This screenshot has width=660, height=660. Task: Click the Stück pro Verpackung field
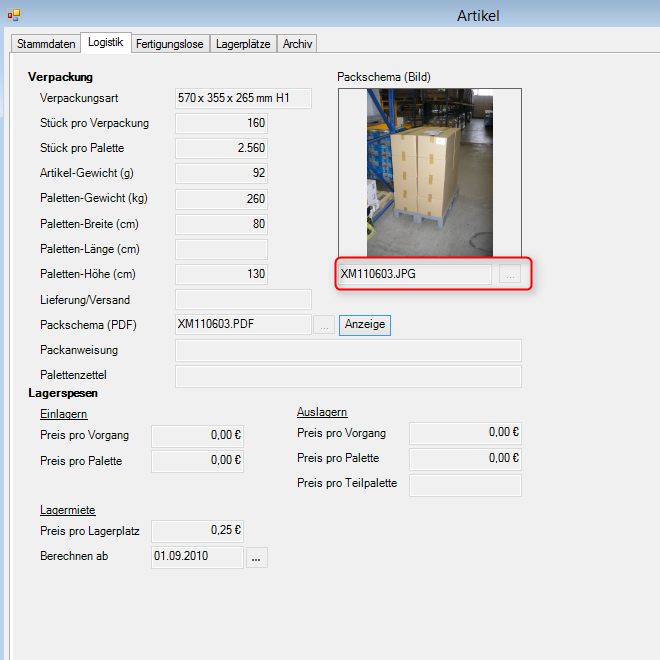[221, 123]
